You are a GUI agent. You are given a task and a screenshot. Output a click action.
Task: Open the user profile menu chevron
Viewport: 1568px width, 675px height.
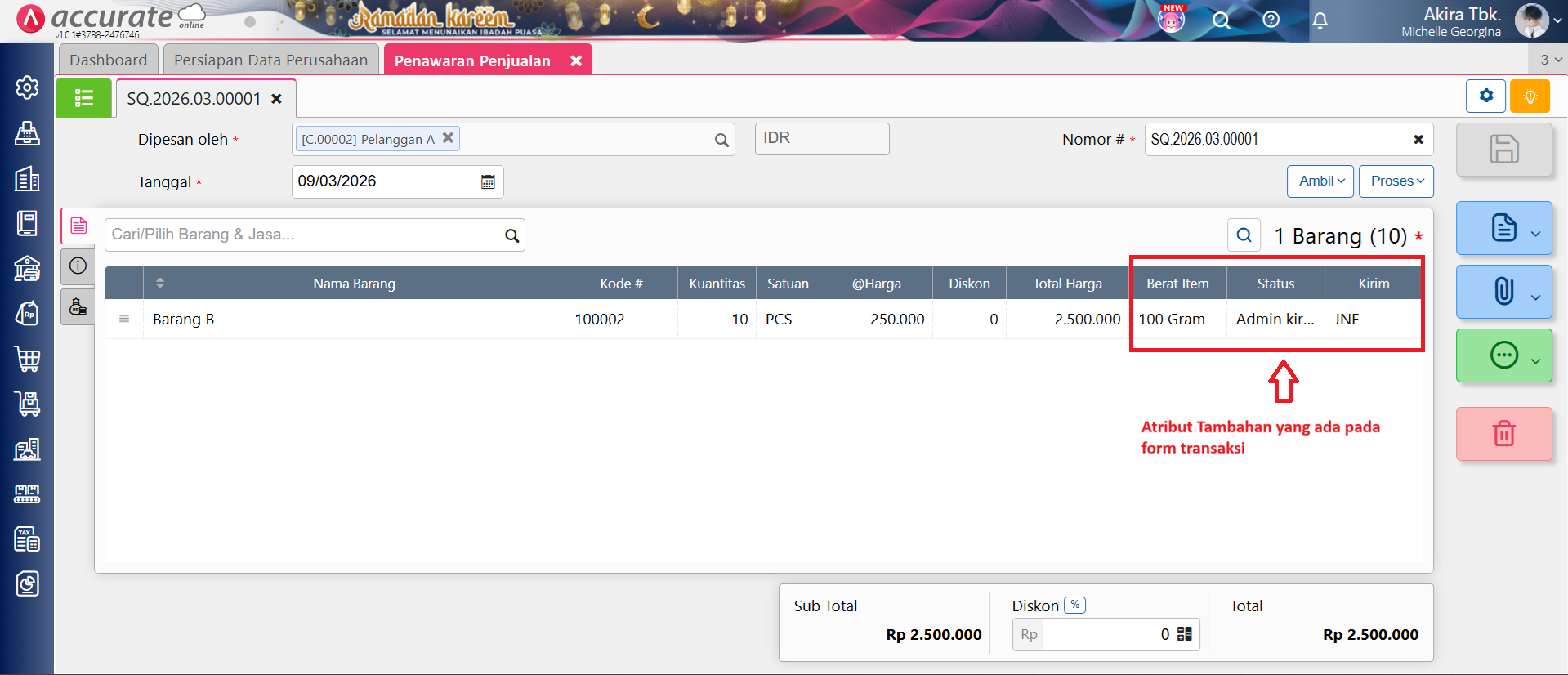point(1557,21)
